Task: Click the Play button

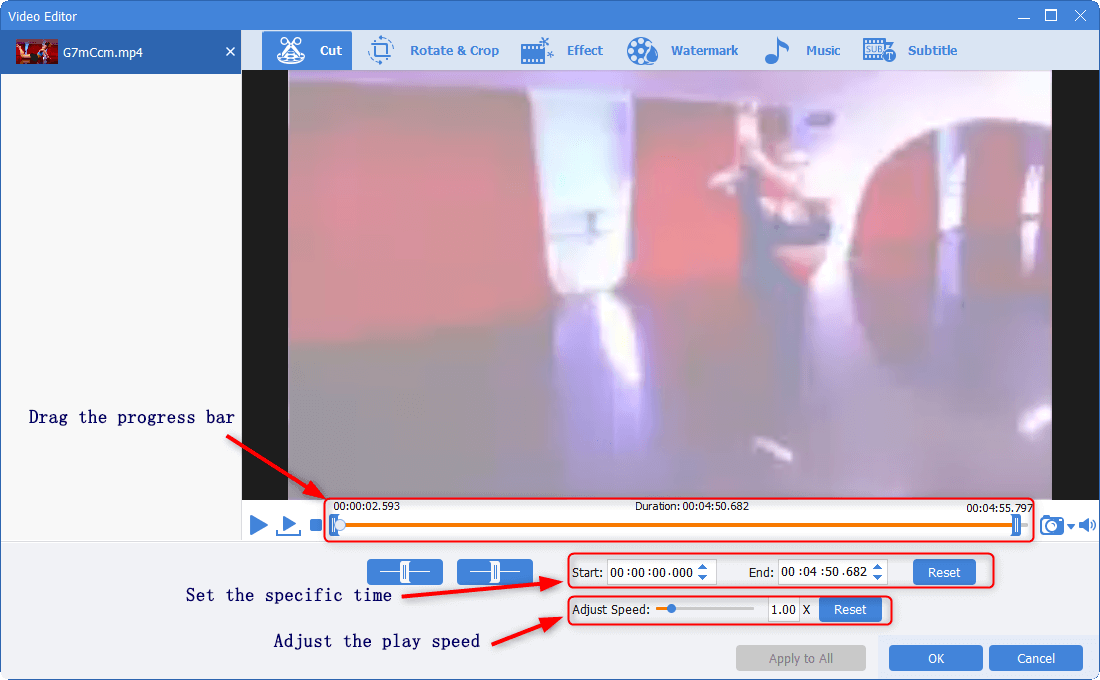Action: [x=258, y=525]
